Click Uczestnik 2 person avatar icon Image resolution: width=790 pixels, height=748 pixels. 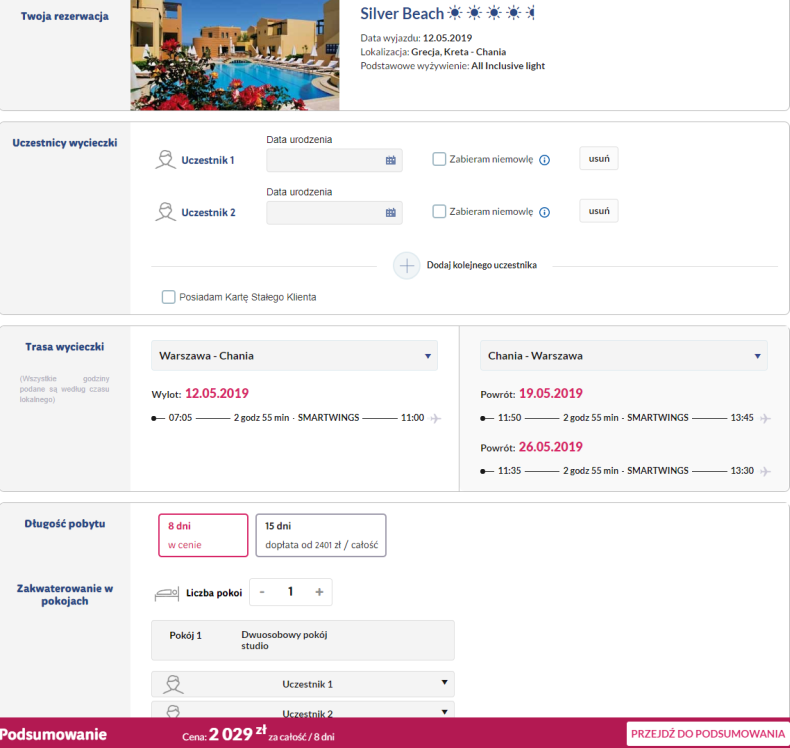pos(165,212)
